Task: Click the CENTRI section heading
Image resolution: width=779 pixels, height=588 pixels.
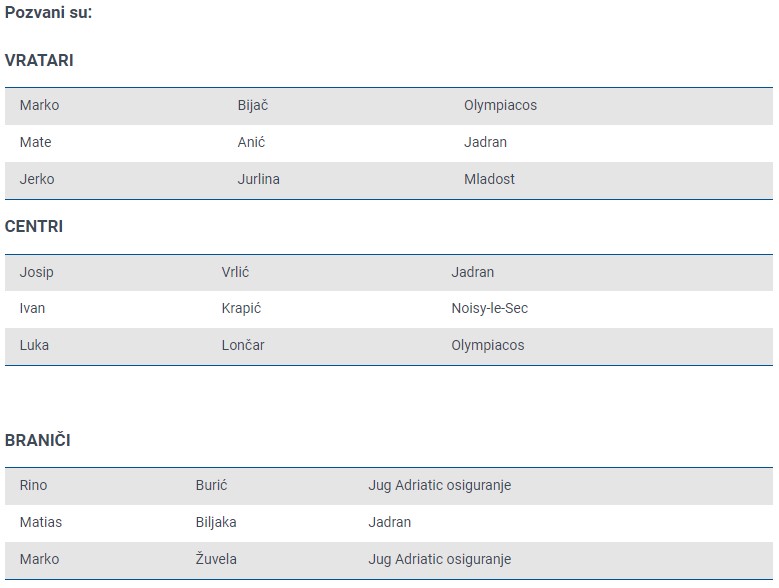Action: point(34,226)
